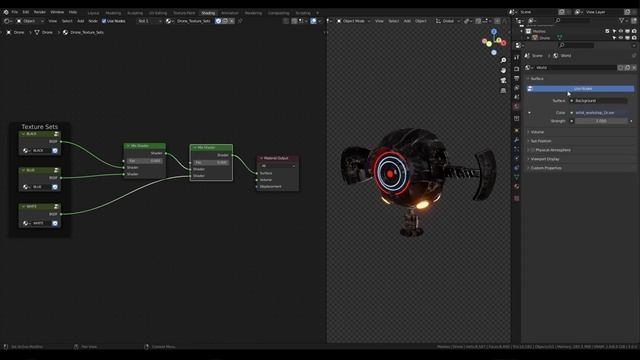The image size is (640, 360).
Task: Open the Output properties tab
Action: (x=517, y=78)
